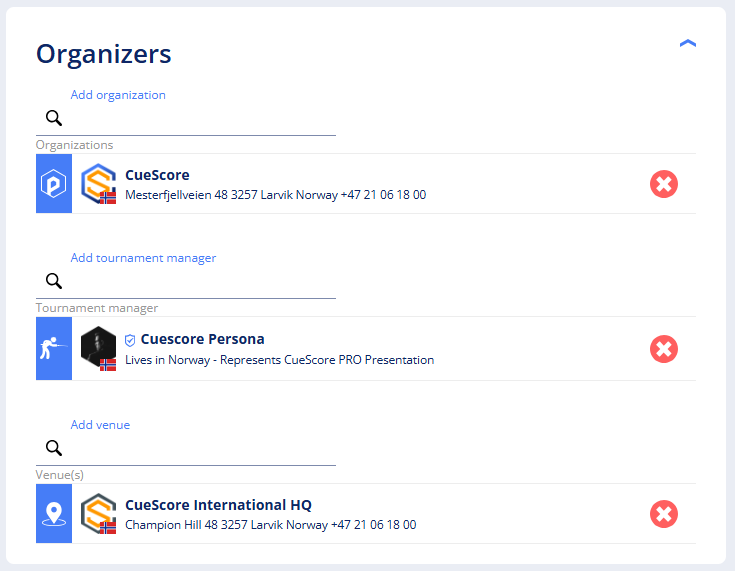Viewport: 735px width, 571px height.
Task: Click the Add tournament manager label
Action: point(143,258)
